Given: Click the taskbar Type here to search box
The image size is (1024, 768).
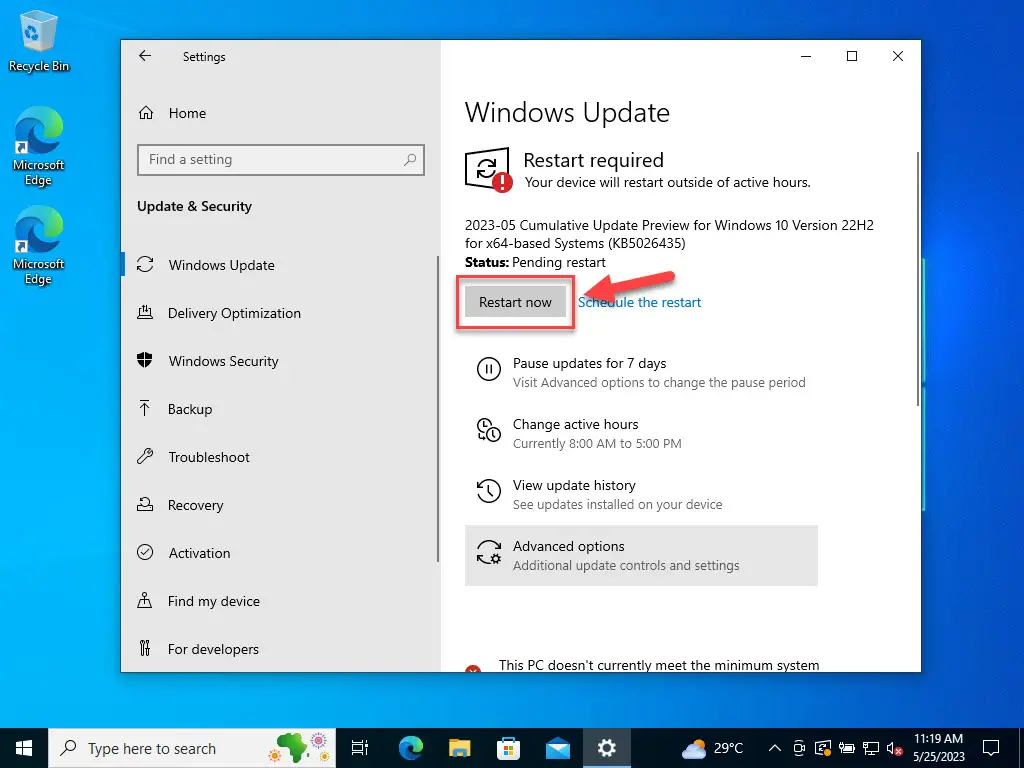Looking at the screenshot, I should [x=192, y=748].
